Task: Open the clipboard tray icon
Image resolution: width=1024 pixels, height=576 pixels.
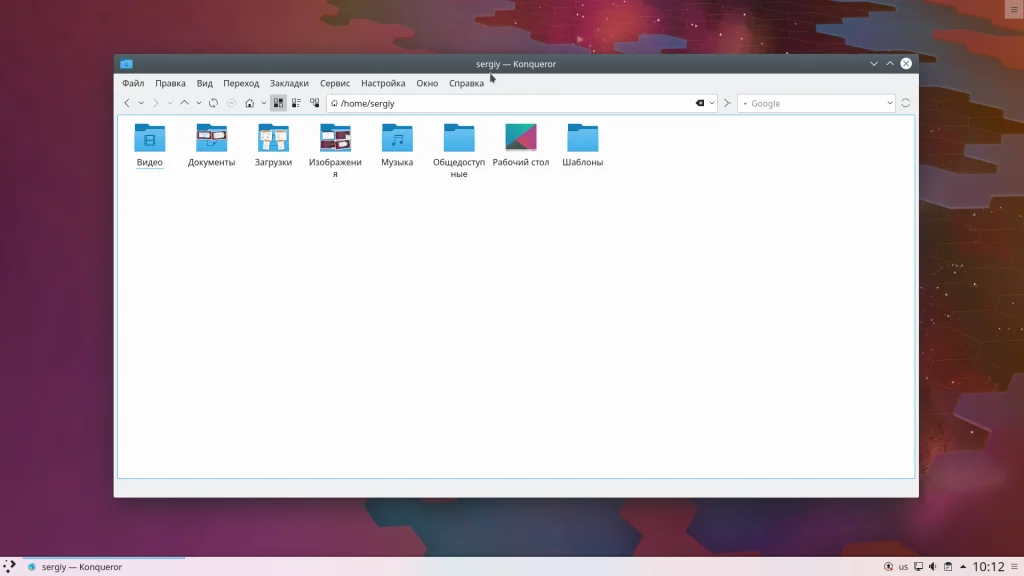Action: coord(948,567)
